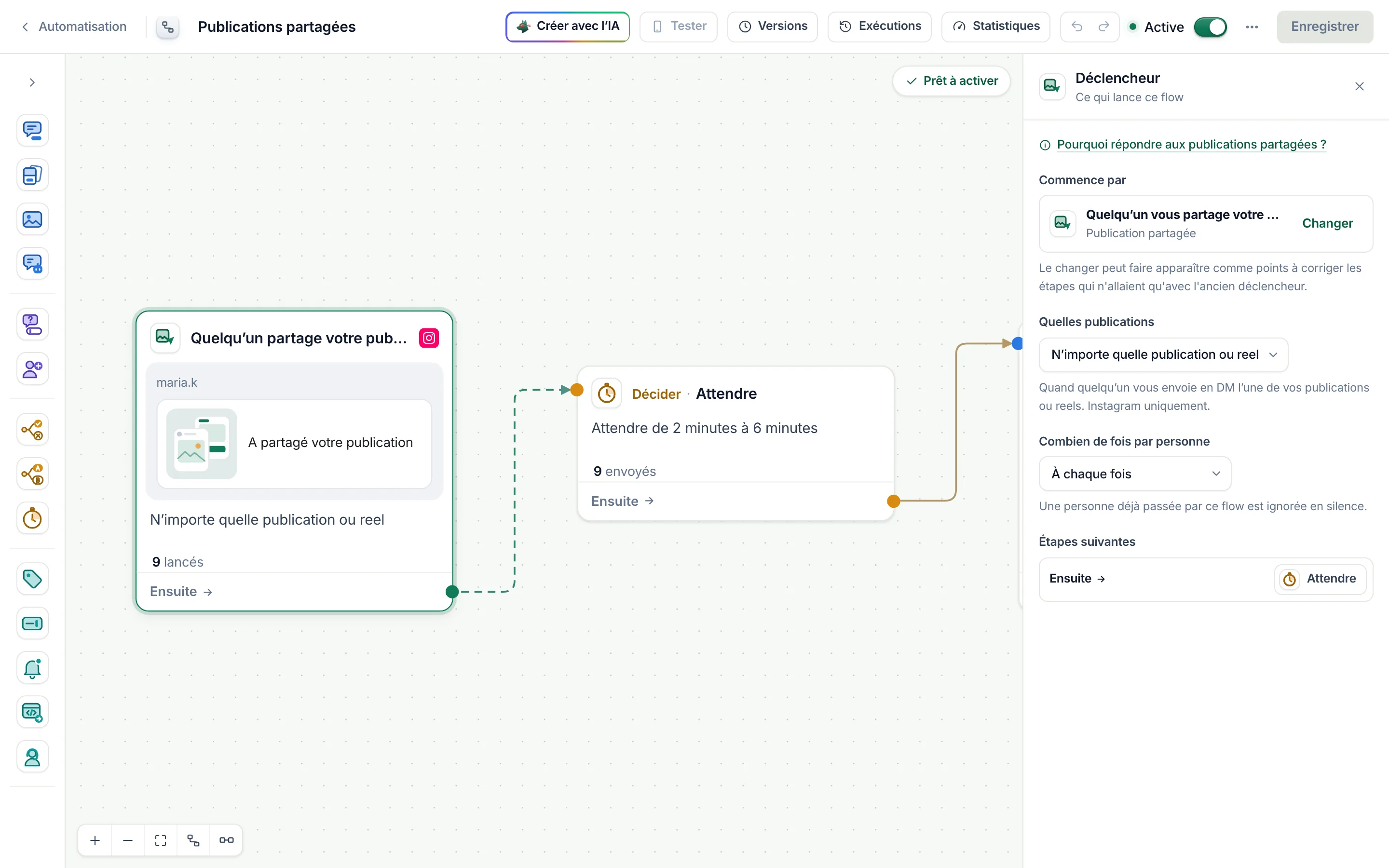Select the Décider · Attendre node

tap(735, 443)
